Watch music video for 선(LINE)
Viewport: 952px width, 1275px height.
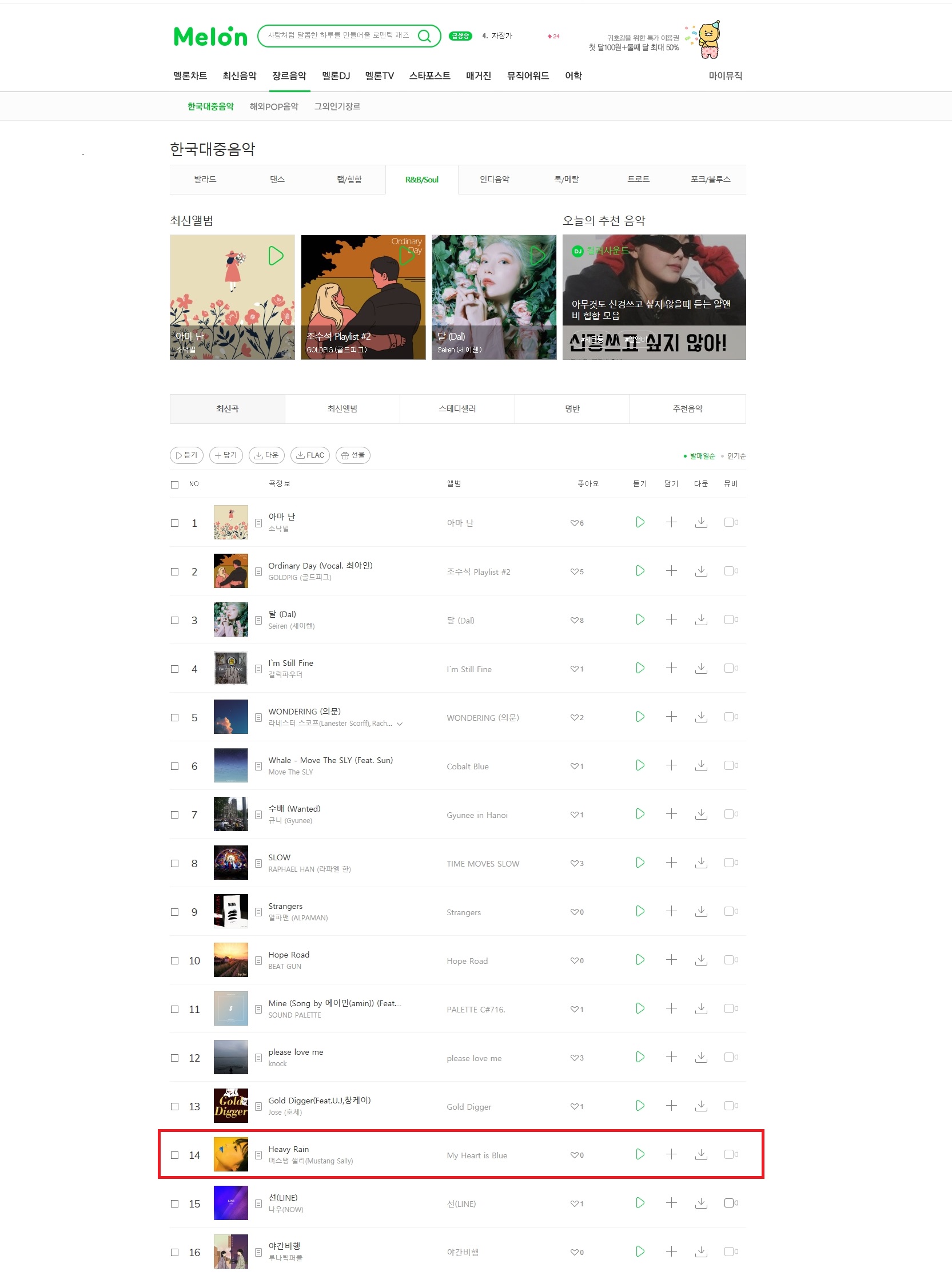[x=731, y=1203]
